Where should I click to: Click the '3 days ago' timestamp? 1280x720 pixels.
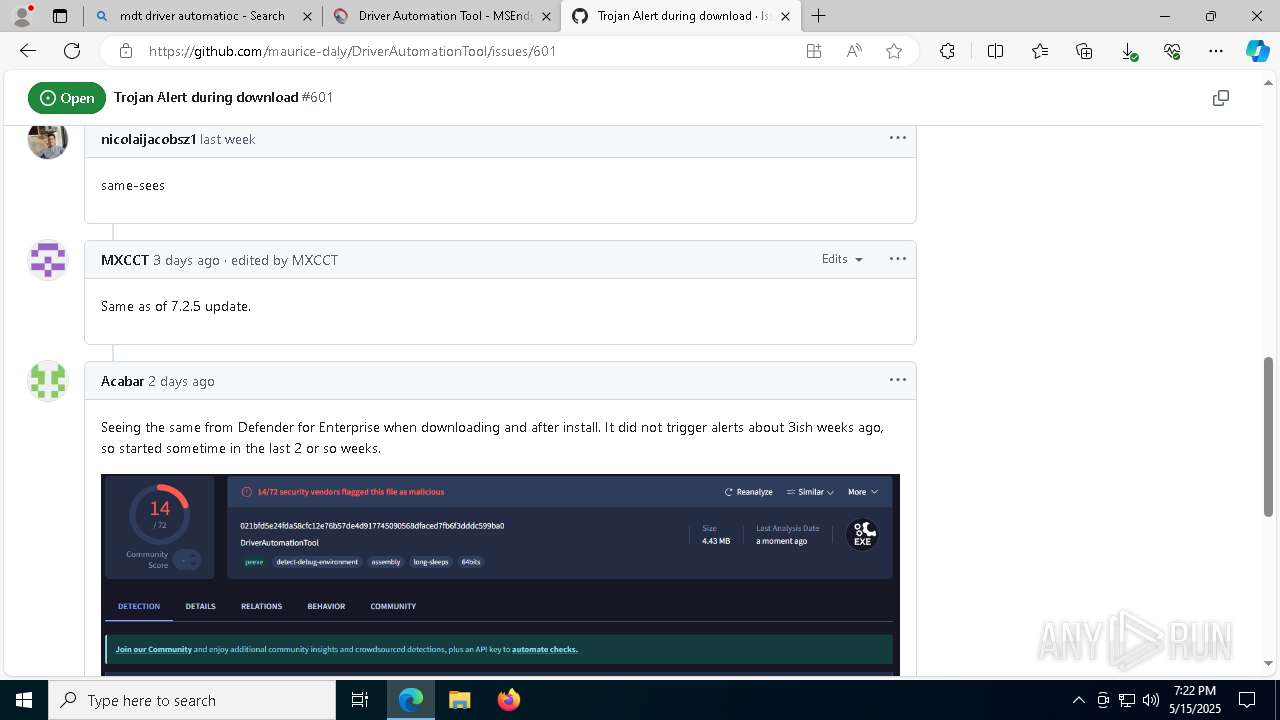click(186, 260)
